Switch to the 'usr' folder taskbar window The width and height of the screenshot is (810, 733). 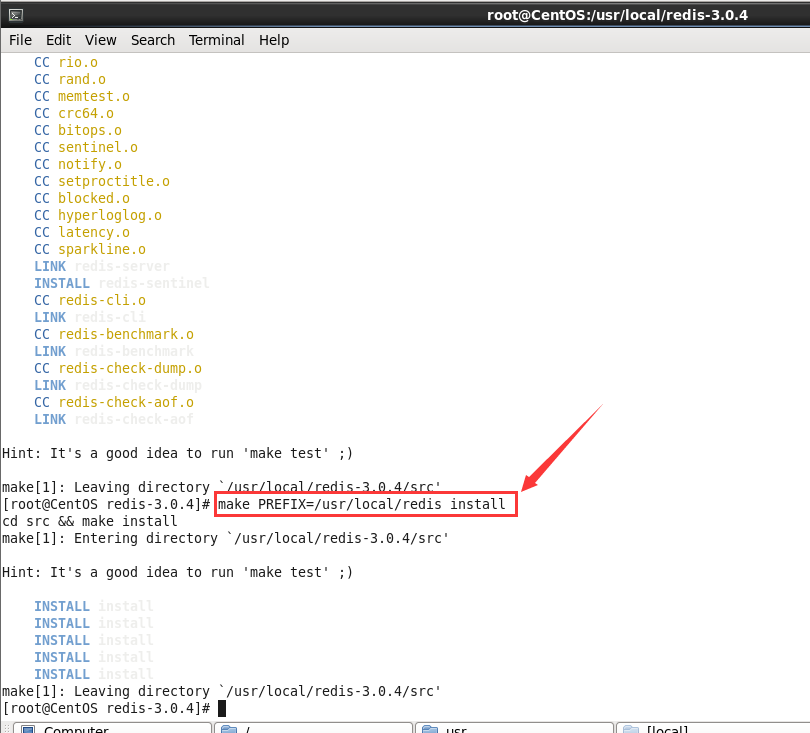pyautogui.click(x=514, y=728)
